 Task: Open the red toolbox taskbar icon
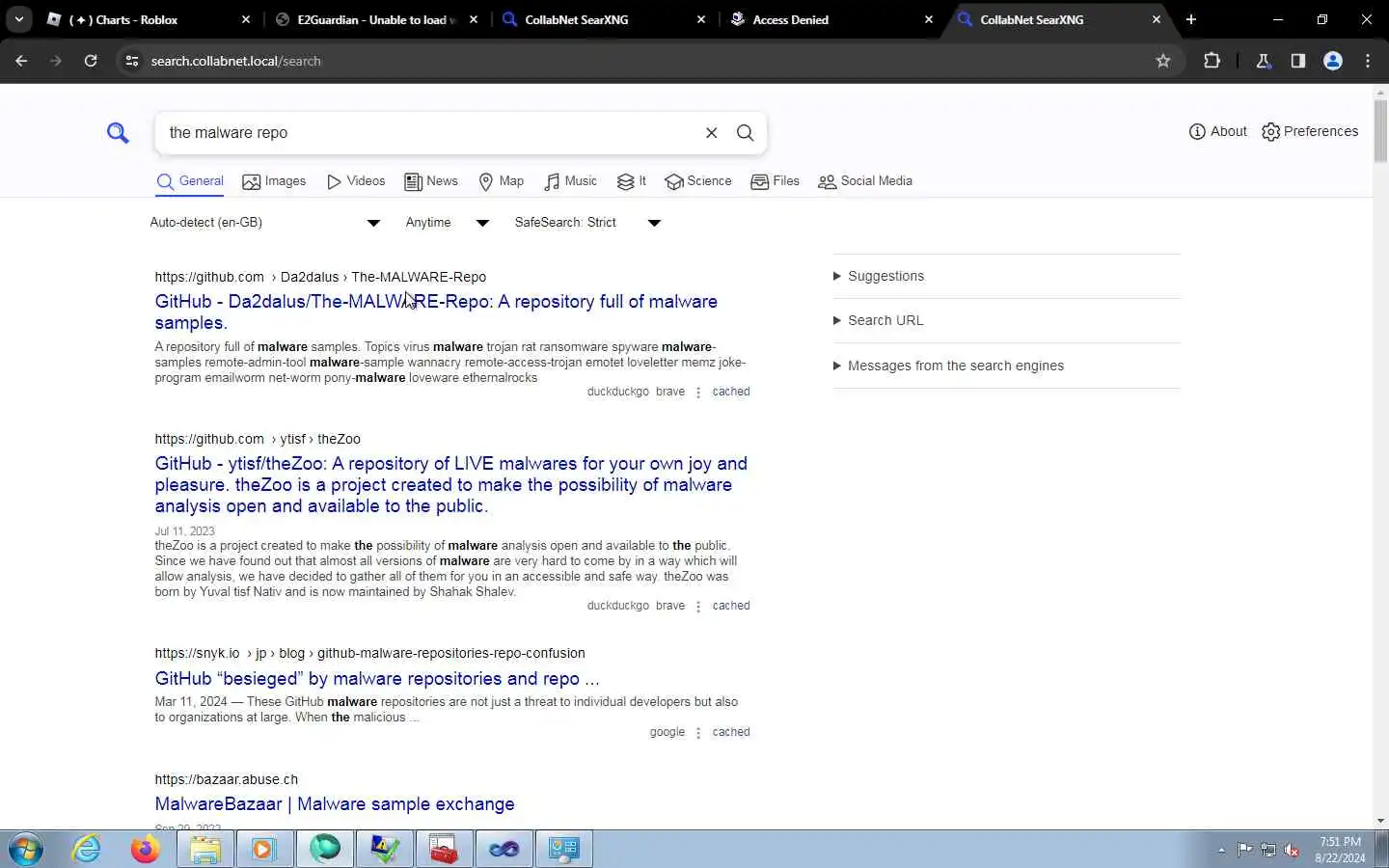444,850
